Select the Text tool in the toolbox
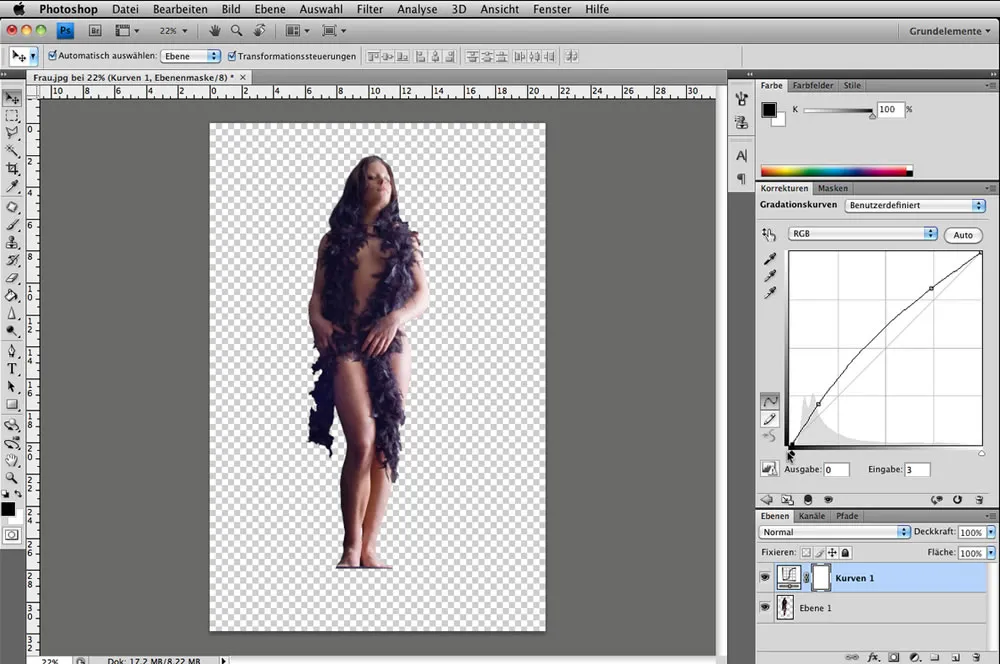 click(x=12, y=369)
